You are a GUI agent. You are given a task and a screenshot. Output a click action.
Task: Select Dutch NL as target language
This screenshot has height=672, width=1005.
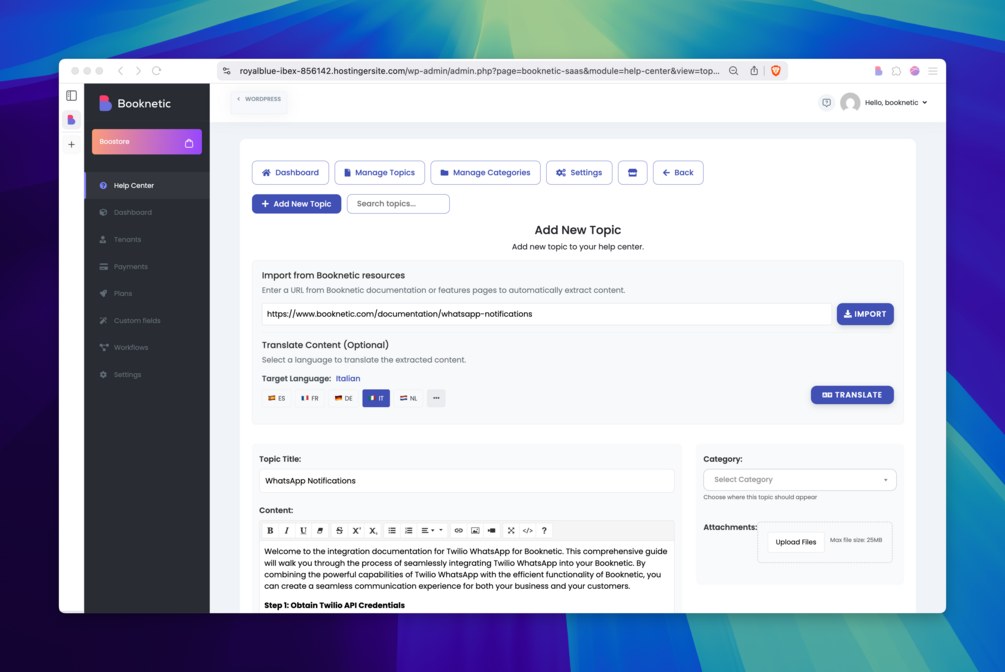(409, 398)
